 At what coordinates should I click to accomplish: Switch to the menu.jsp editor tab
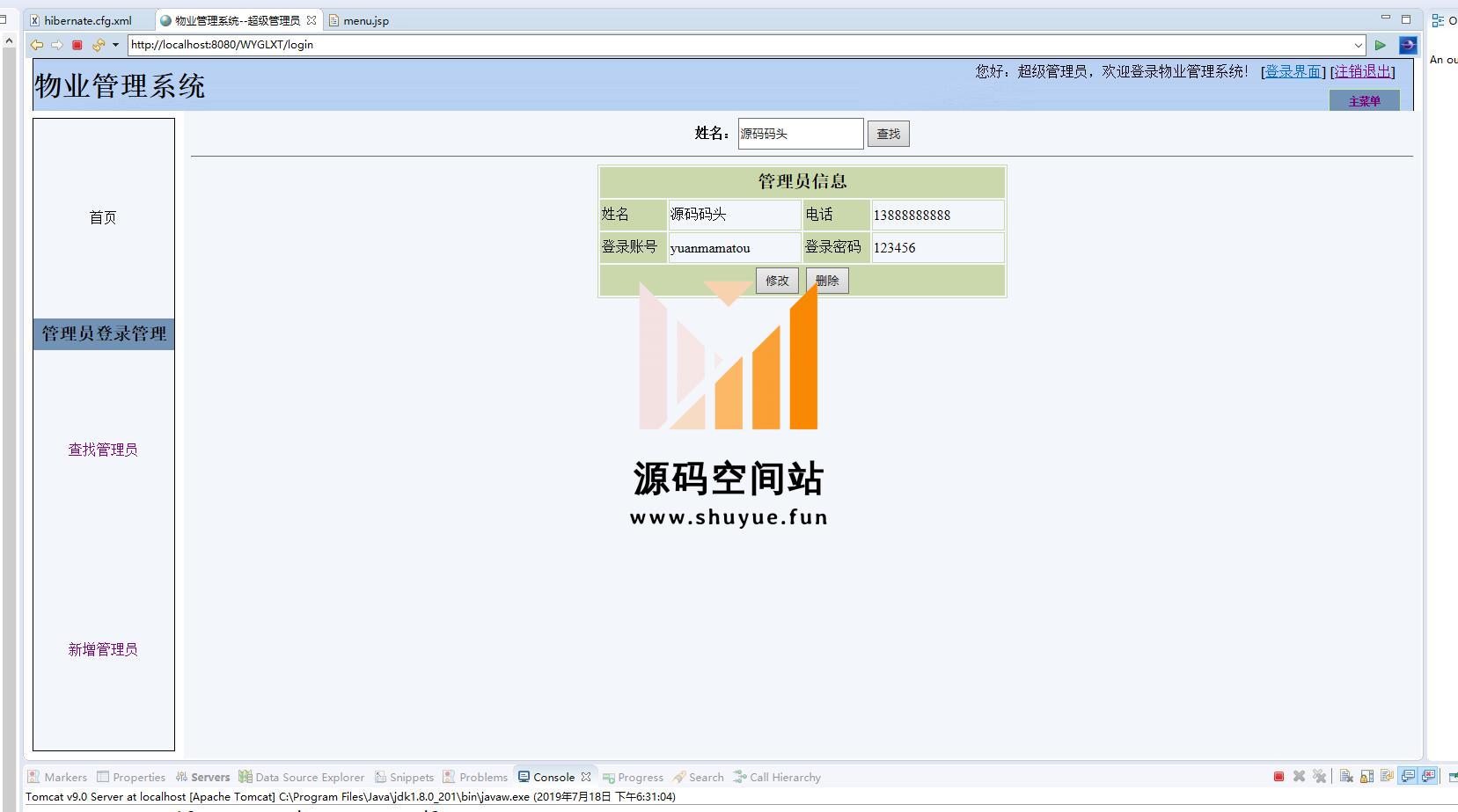tap(365, 20)
